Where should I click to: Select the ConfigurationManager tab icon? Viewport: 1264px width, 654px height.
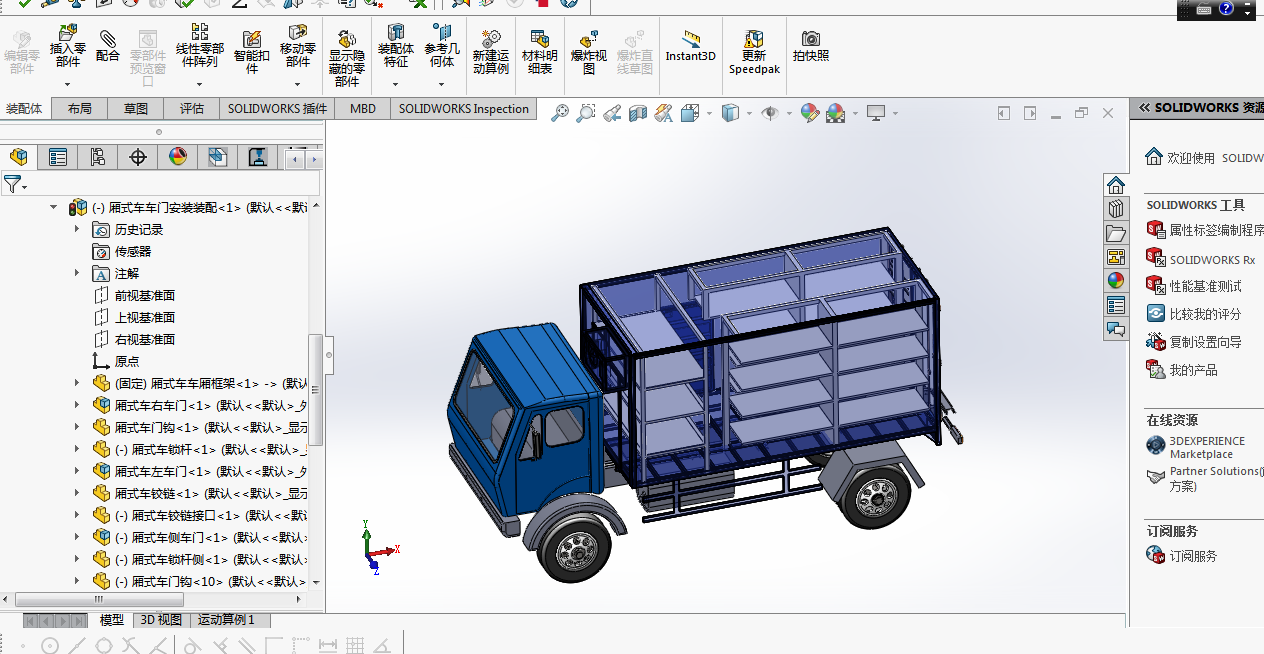tap(98, 157)
